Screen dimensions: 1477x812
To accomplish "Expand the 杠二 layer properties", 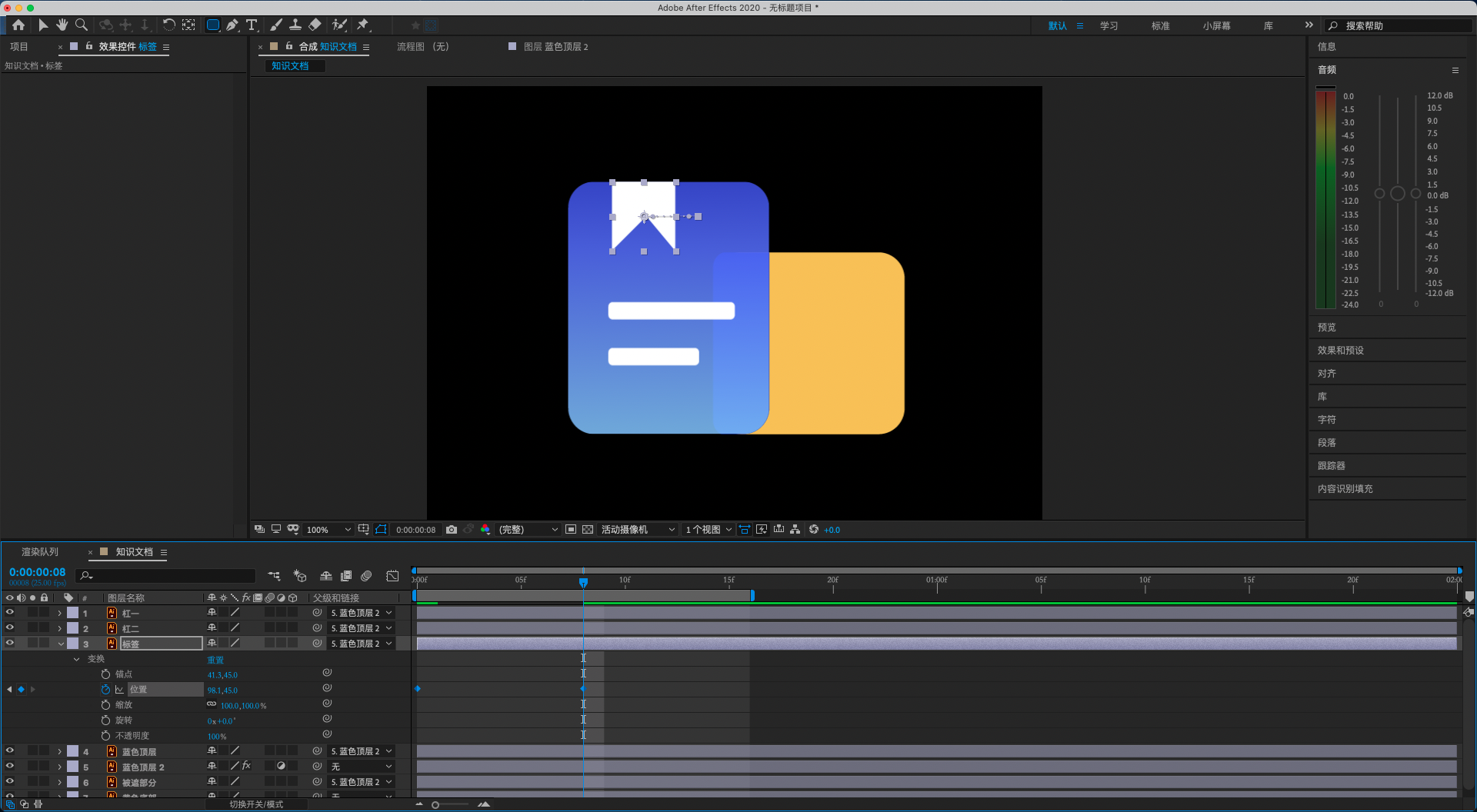I will (60, 629).
